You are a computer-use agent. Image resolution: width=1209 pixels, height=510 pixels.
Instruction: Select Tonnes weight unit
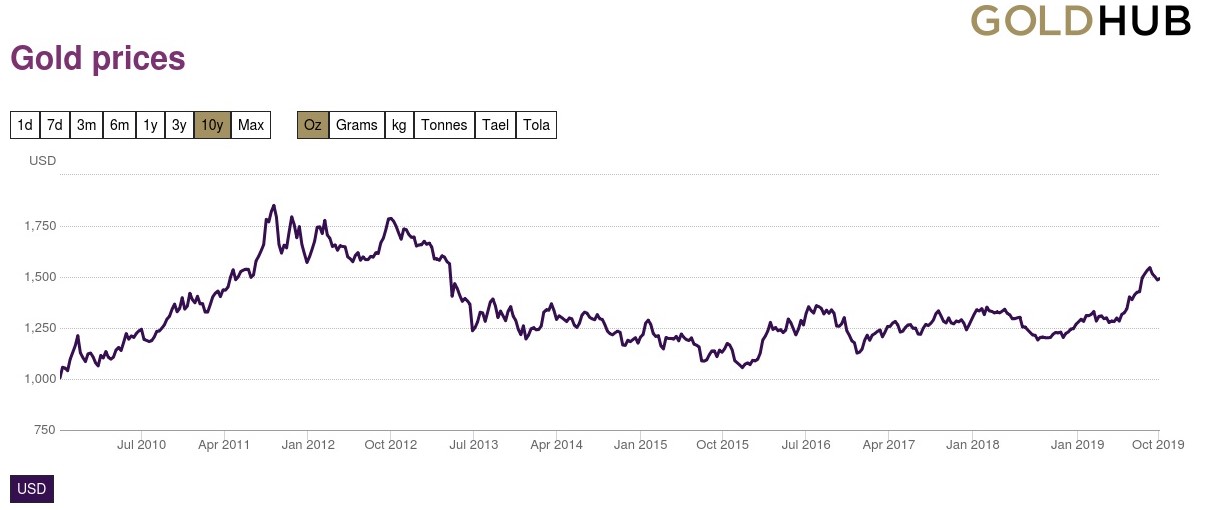(x=444, y=125)
